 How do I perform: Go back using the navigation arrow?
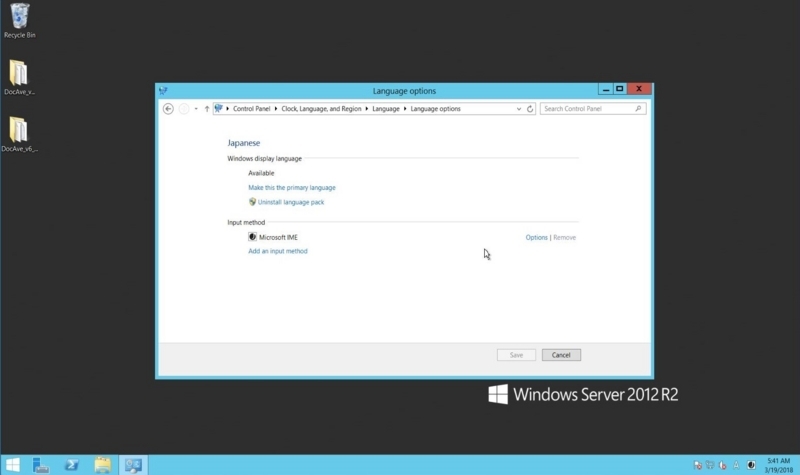(168, 109)
